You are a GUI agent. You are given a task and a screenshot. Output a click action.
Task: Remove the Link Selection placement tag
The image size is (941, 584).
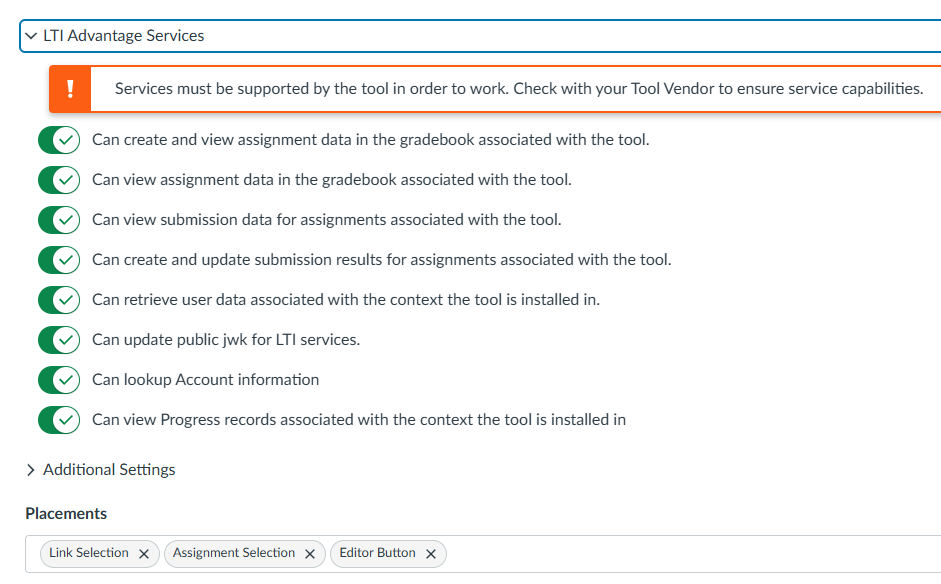click(x=144, y=554)
